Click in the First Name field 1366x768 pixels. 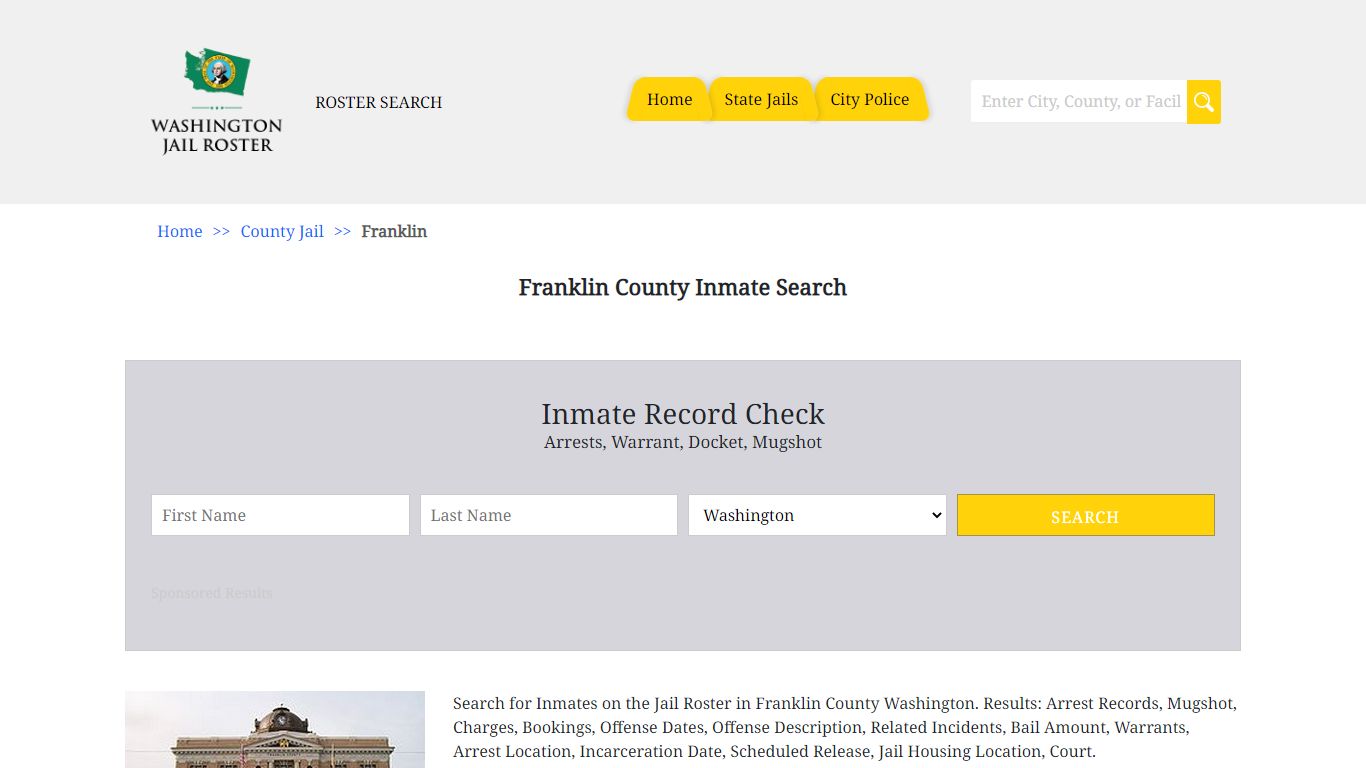(280, 515)
